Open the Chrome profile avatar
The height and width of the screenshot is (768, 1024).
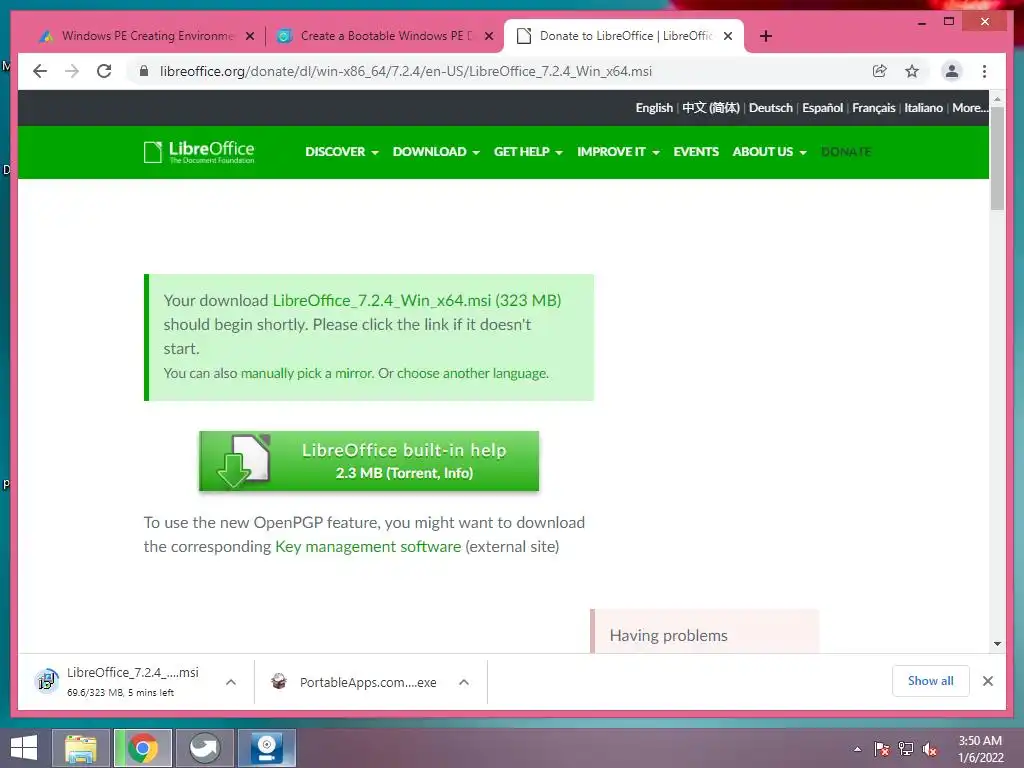point(952,71)
